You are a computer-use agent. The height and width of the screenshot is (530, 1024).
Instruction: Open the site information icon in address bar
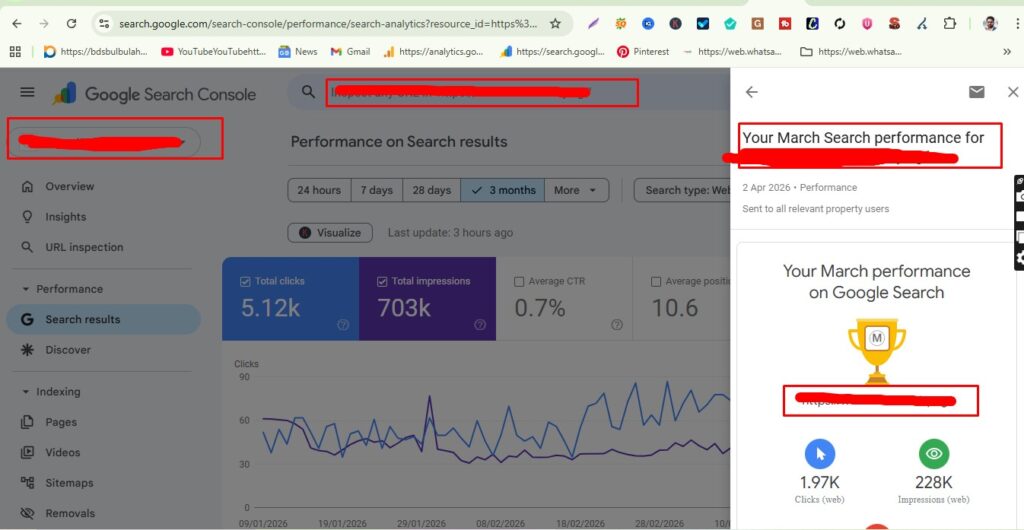tap(104, 23)
